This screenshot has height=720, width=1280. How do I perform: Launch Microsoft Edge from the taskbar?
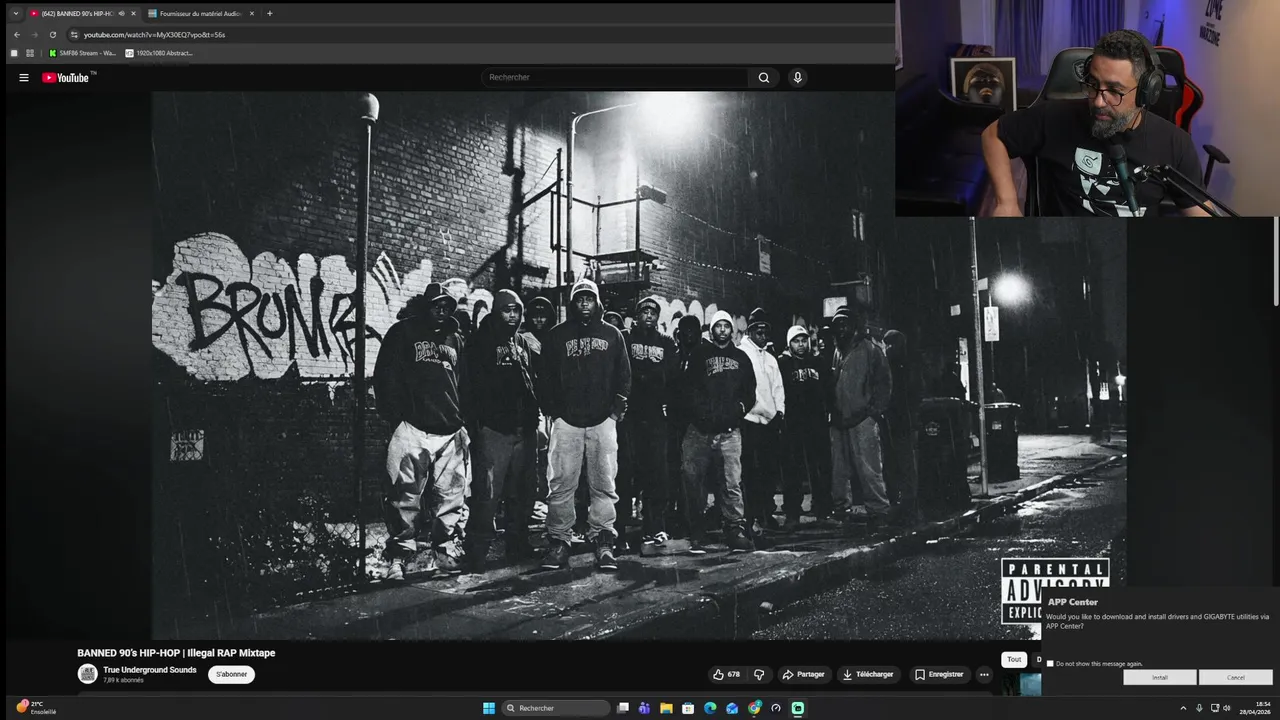[710, 708]
